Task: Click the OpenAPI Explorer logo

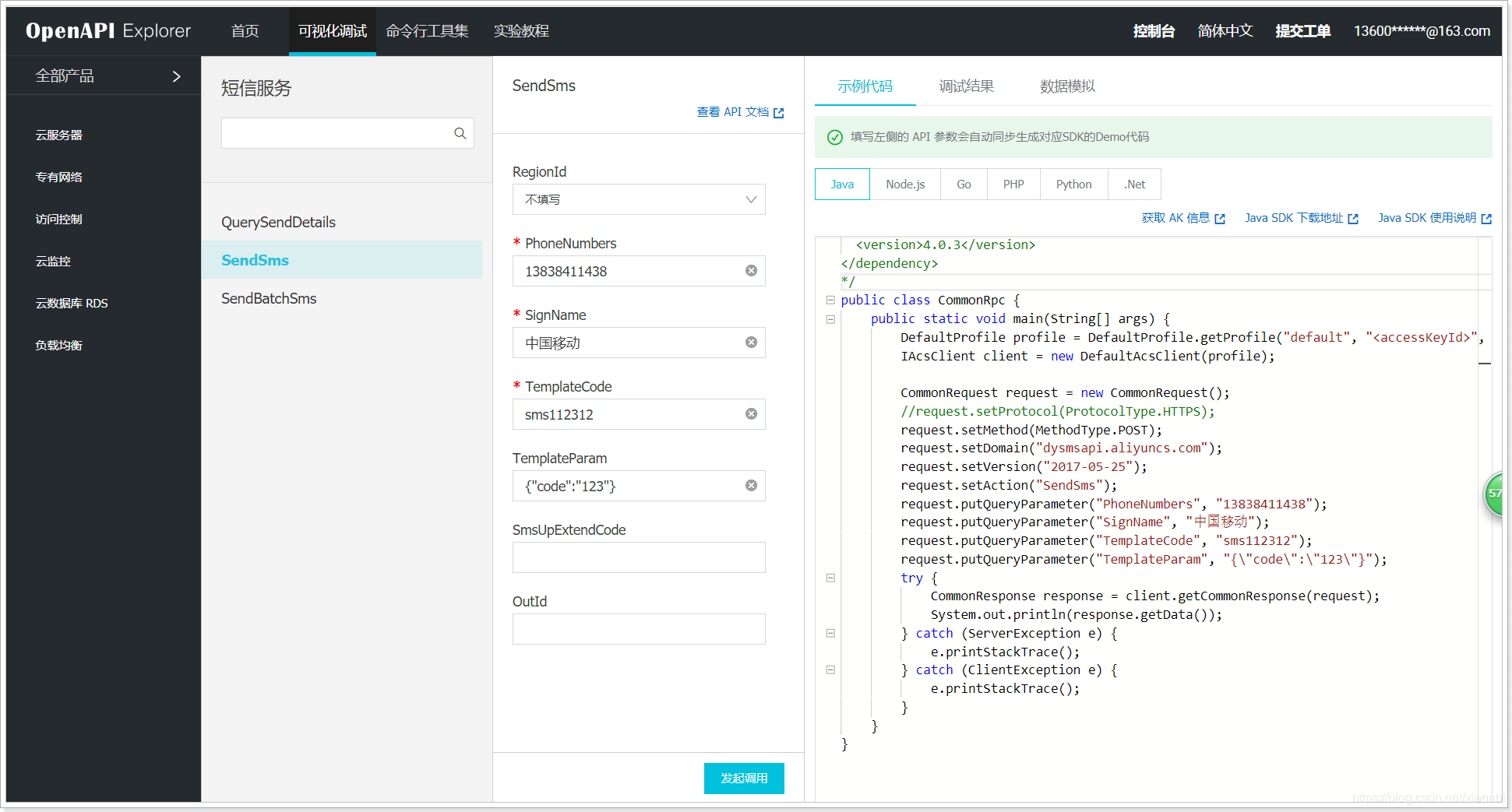Action: pyautogui.click(x=108, y=31)
